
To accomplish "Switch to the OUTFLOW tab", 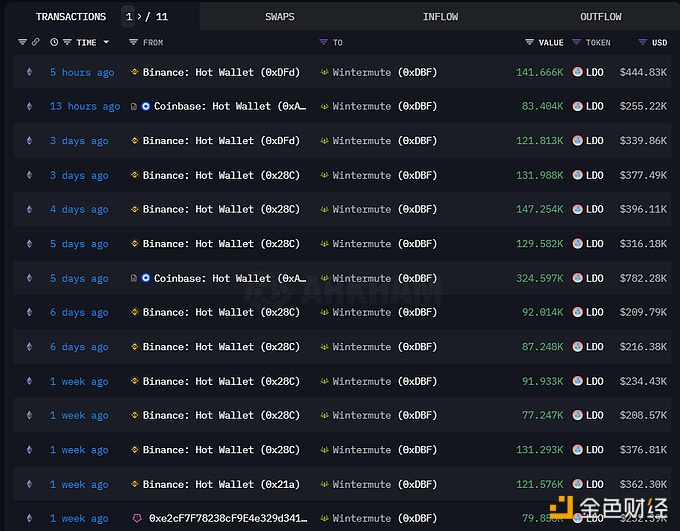I will click(x=601, y=17).
